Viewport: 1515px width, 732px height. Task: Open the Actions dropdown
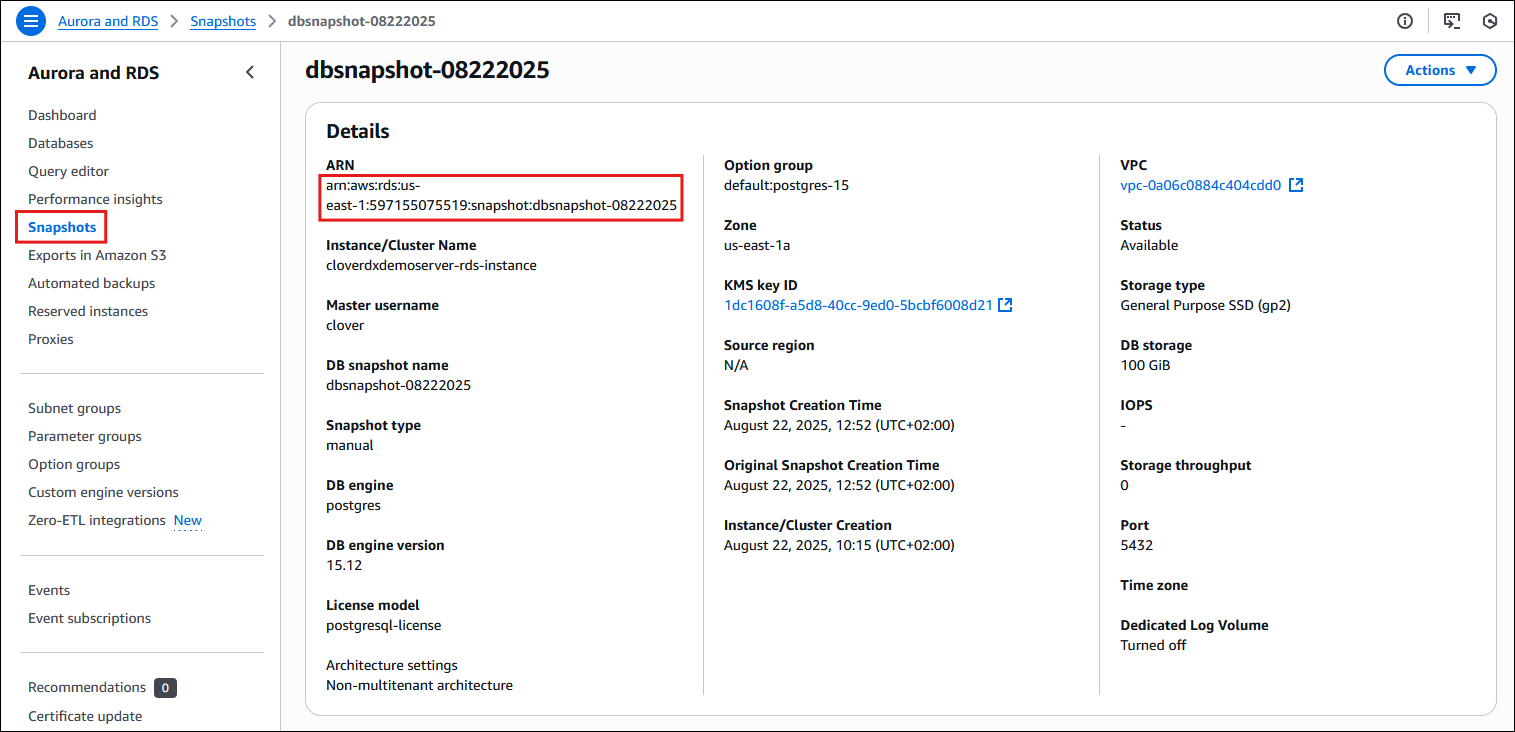(x=1439, y=69)
